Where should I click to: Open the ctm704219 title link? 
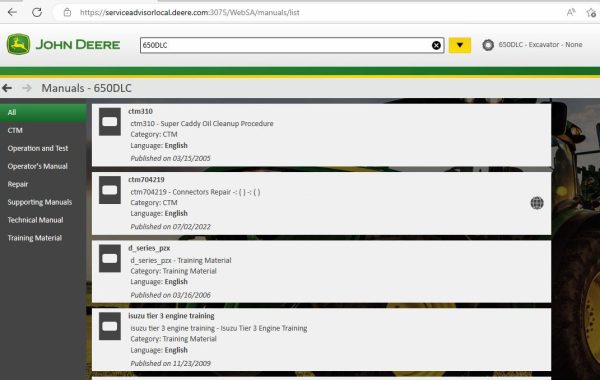[146, 179]
